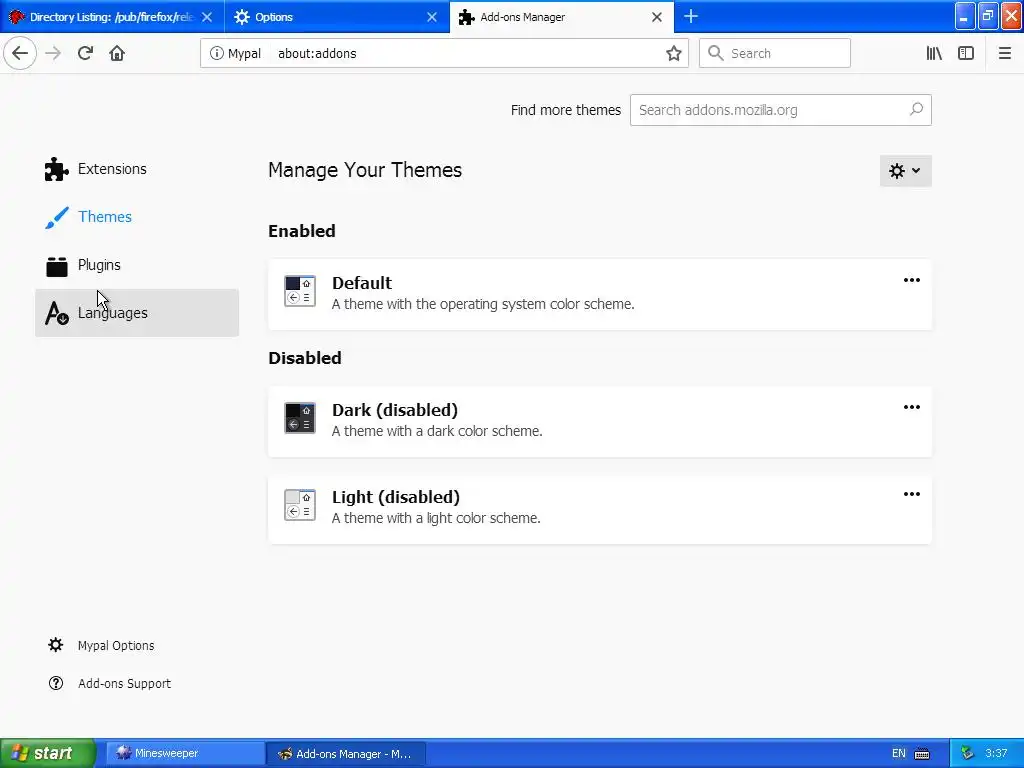
Task: Expand the gear tools dropdown for themes
Action: 905,171
